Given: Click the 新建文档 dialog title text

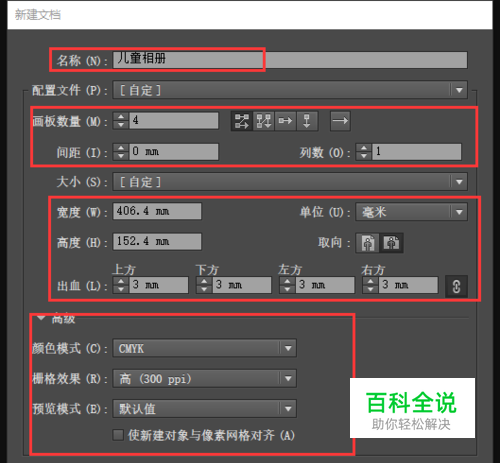Looking at the screenshot, I should coord(38,15).
